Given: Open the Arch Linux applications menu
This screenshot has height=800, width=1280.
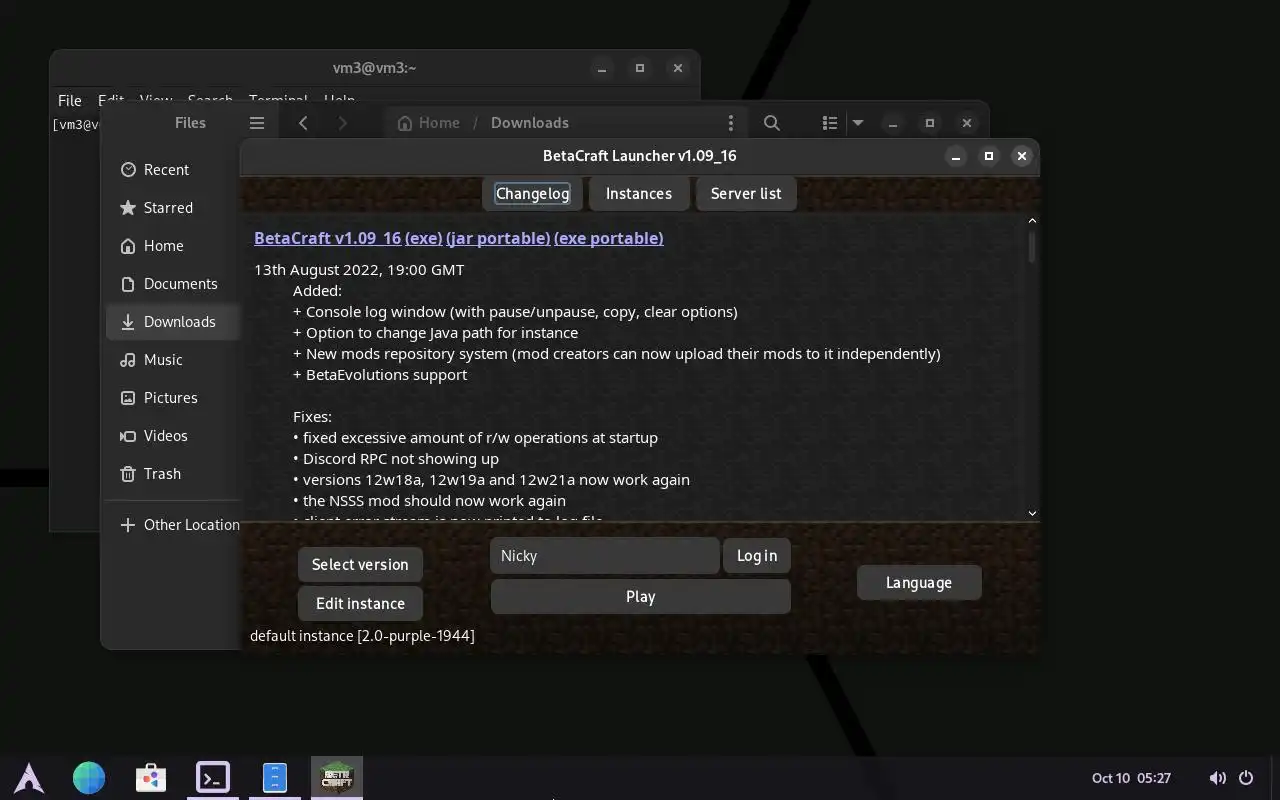Looking at the screenshot, I should [x=28, y=777].
